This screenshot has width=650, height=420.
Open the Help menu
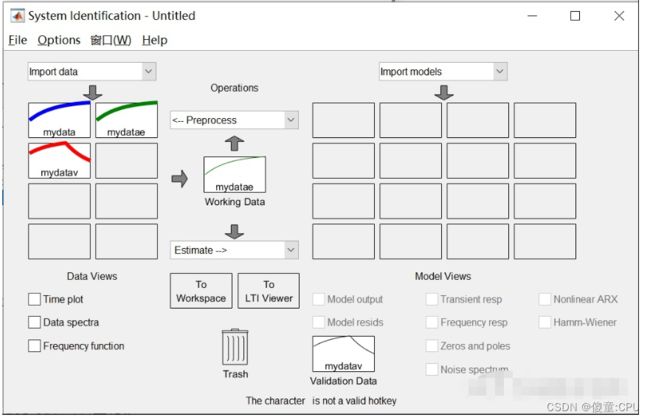155,40
